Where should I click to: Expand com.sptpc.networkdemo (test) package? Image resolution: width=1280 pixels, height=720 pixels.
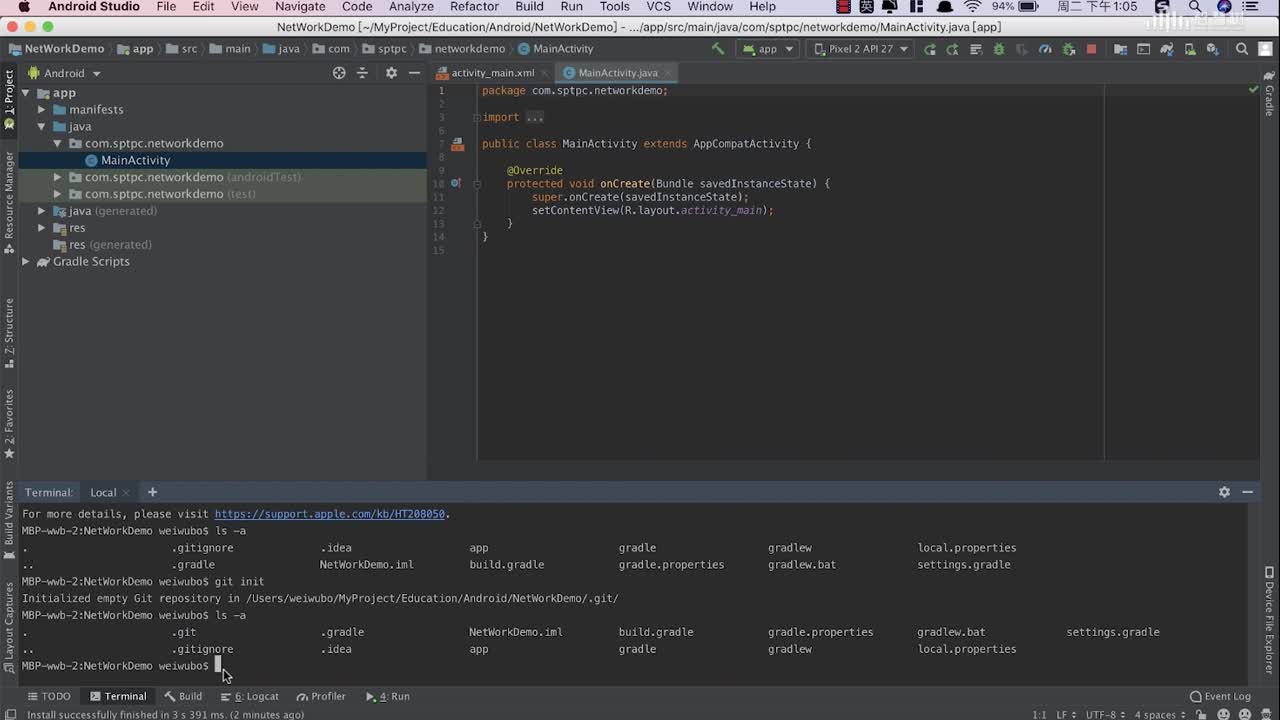pos(58,194)
